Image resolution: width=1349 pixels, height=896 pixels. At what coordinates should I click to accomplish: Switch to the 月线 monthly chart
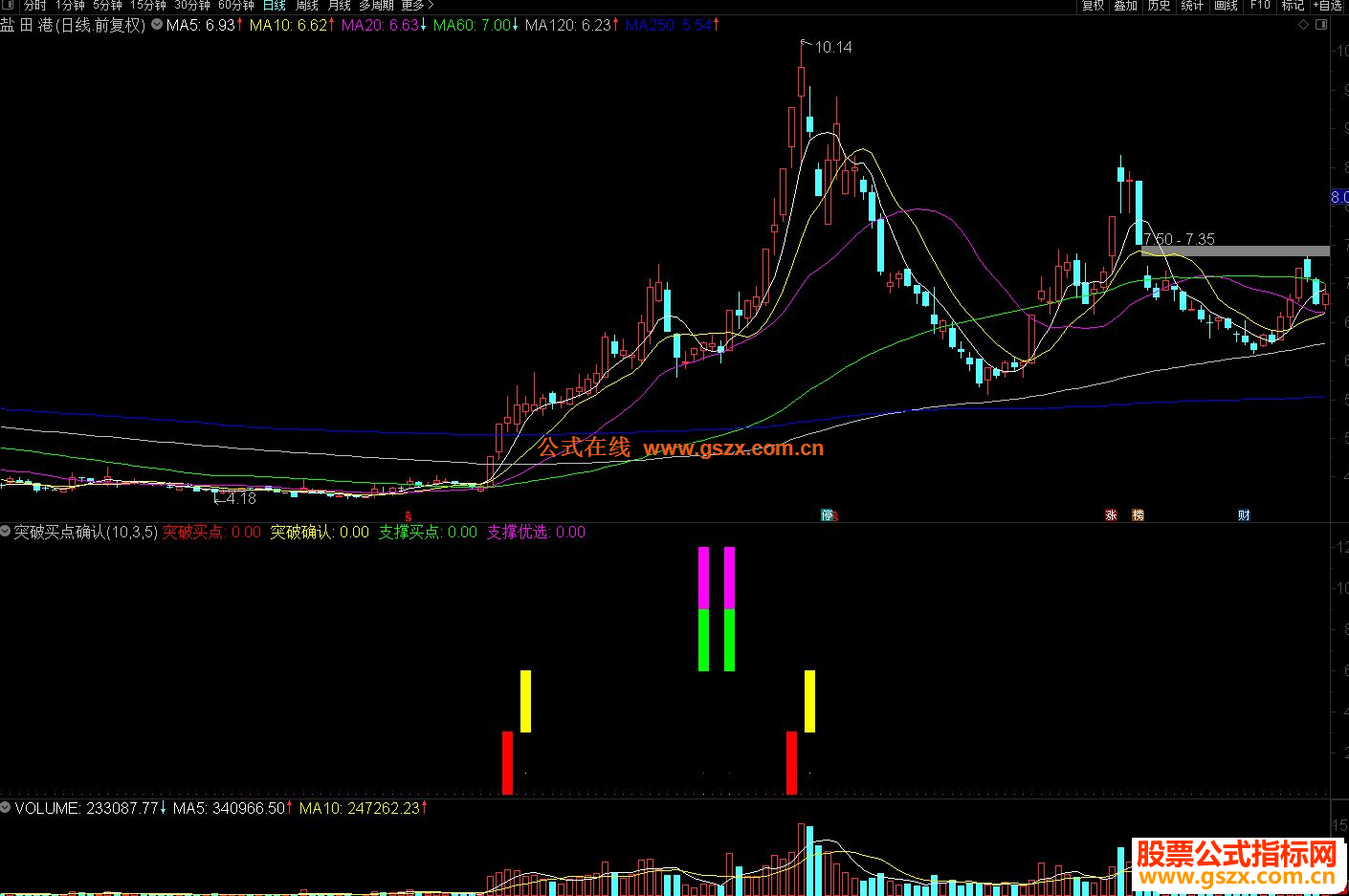coord(339,6)
